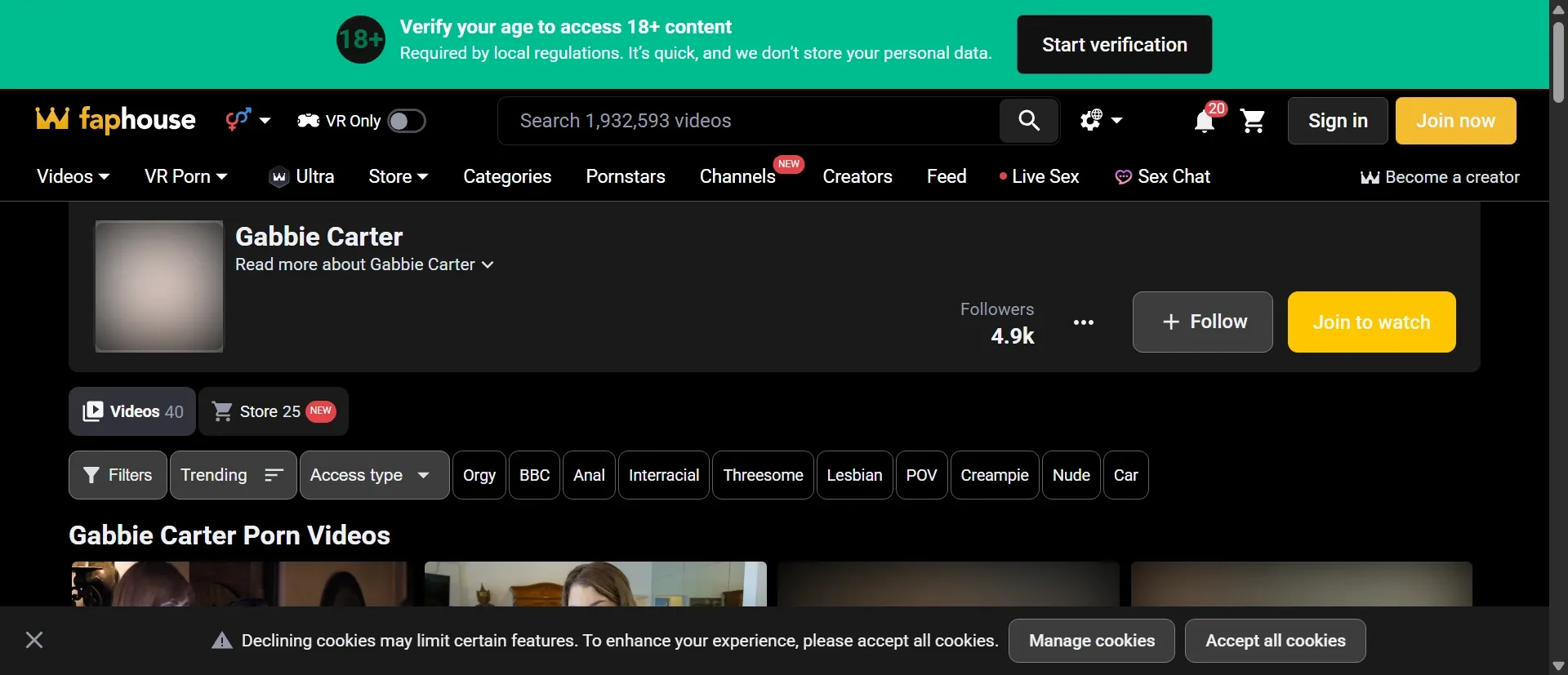Select the Threesome filter tag
Image resolution: width=1568 pixels, height=675 pixels.
[x=764, y=475]
